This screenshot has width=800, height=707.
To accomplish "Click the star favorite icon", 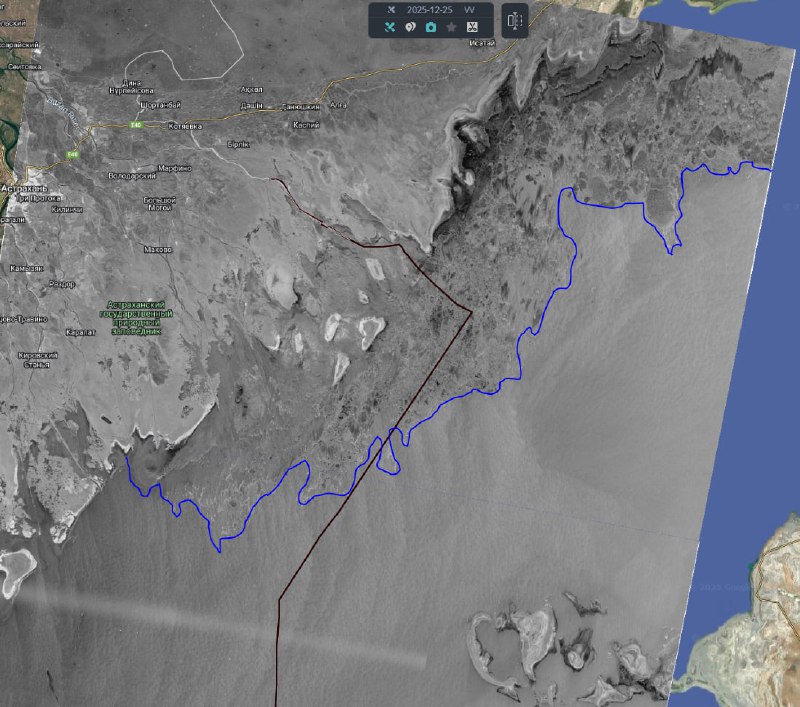I will click(451, 28).
